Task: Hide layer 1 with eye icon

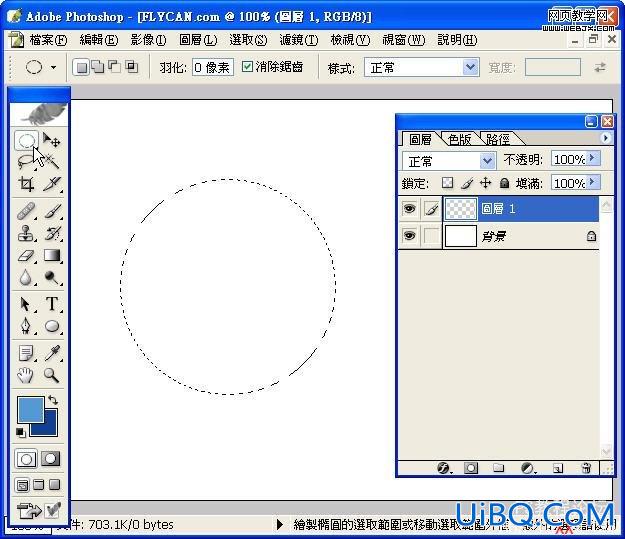Action: click(x=409, y=208)
